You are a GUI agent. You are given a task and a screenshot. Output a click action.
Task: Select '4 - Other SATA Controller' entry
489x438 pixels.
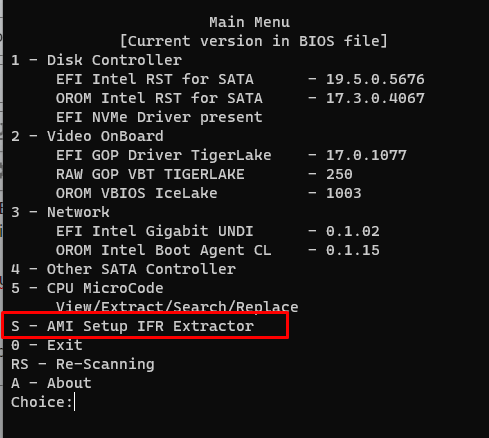123,269
